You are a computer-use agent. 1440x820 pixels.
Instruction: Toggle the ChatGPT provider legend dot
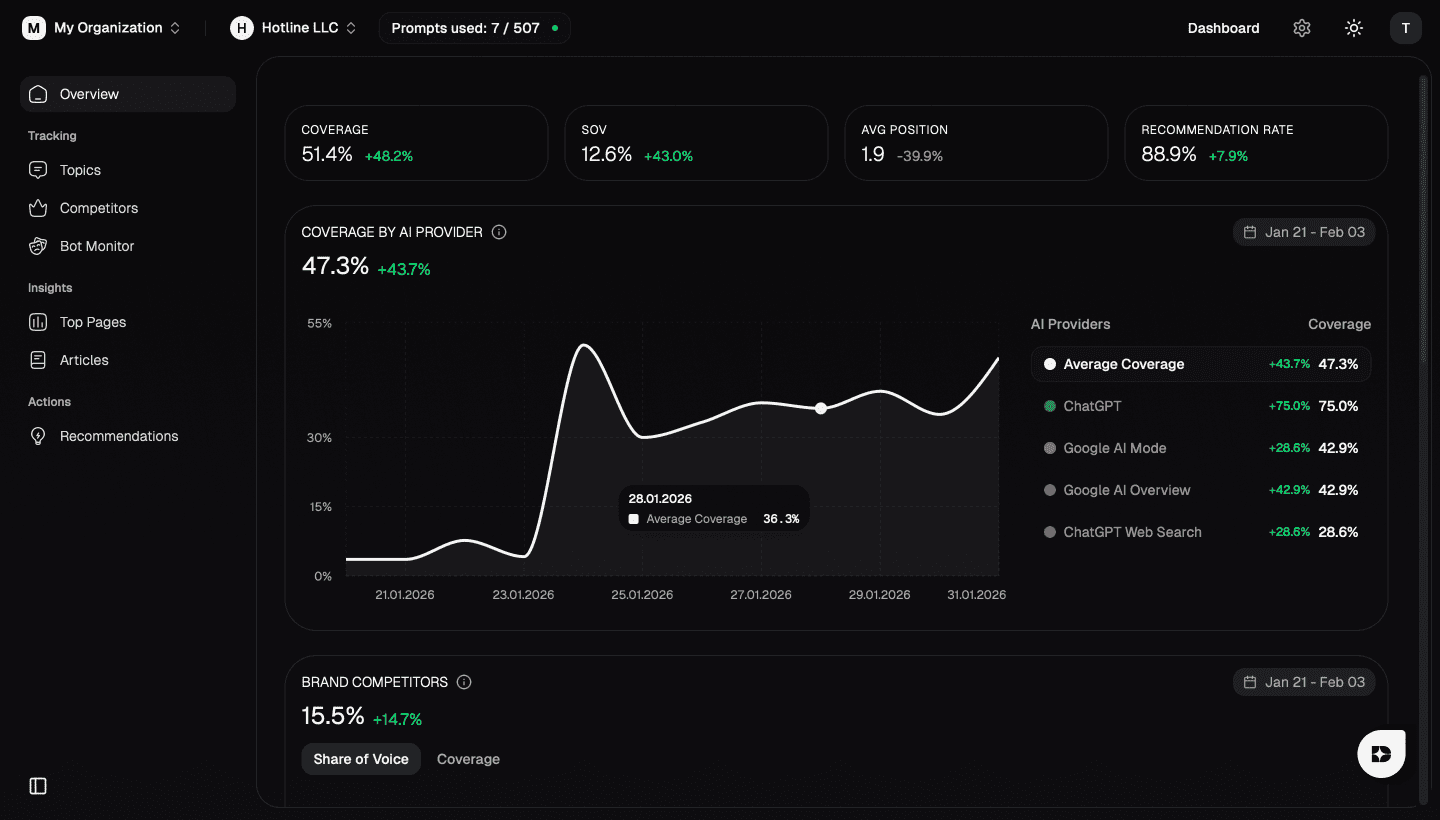click(1049, 406)
